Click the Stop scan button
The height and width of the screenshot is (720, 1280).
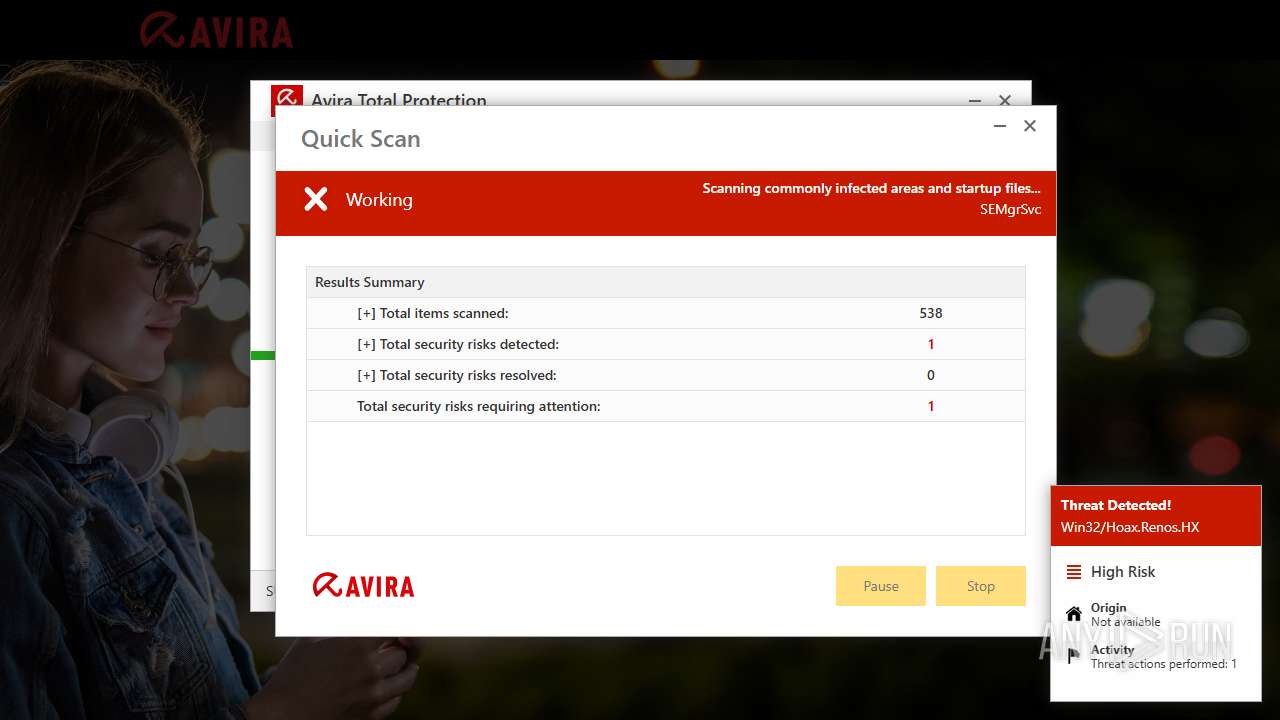[x=980, y=586]
